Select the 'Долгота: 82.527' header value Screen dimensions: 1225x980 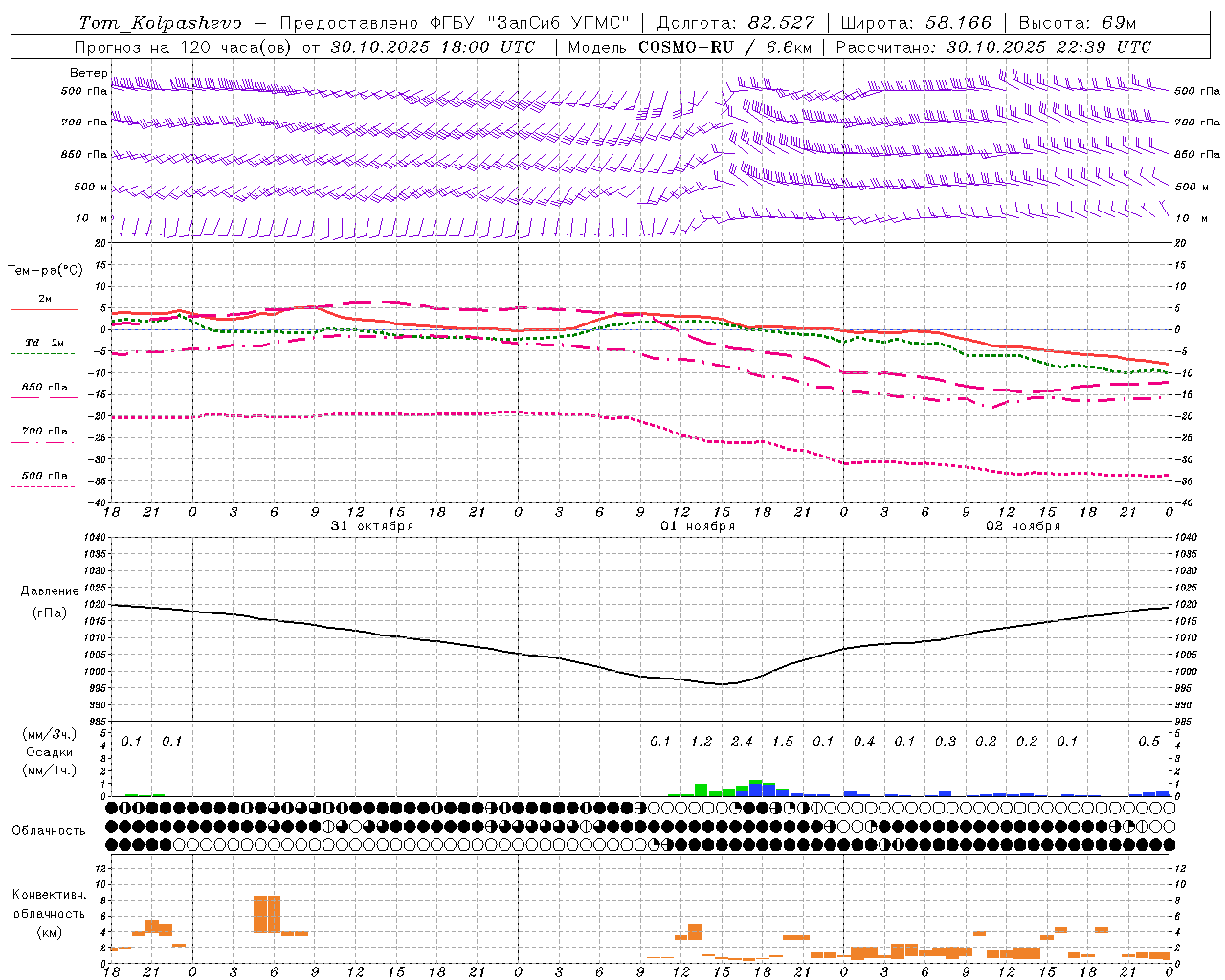[736, 23]
